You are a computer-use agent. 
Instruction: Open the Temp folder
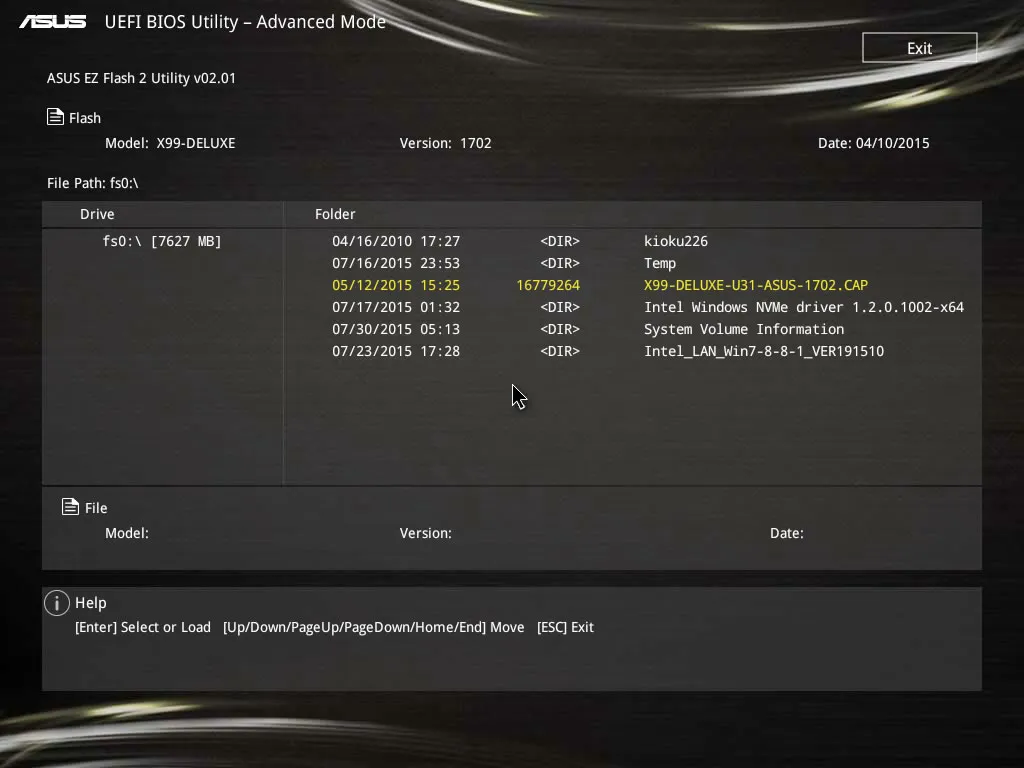660,263
